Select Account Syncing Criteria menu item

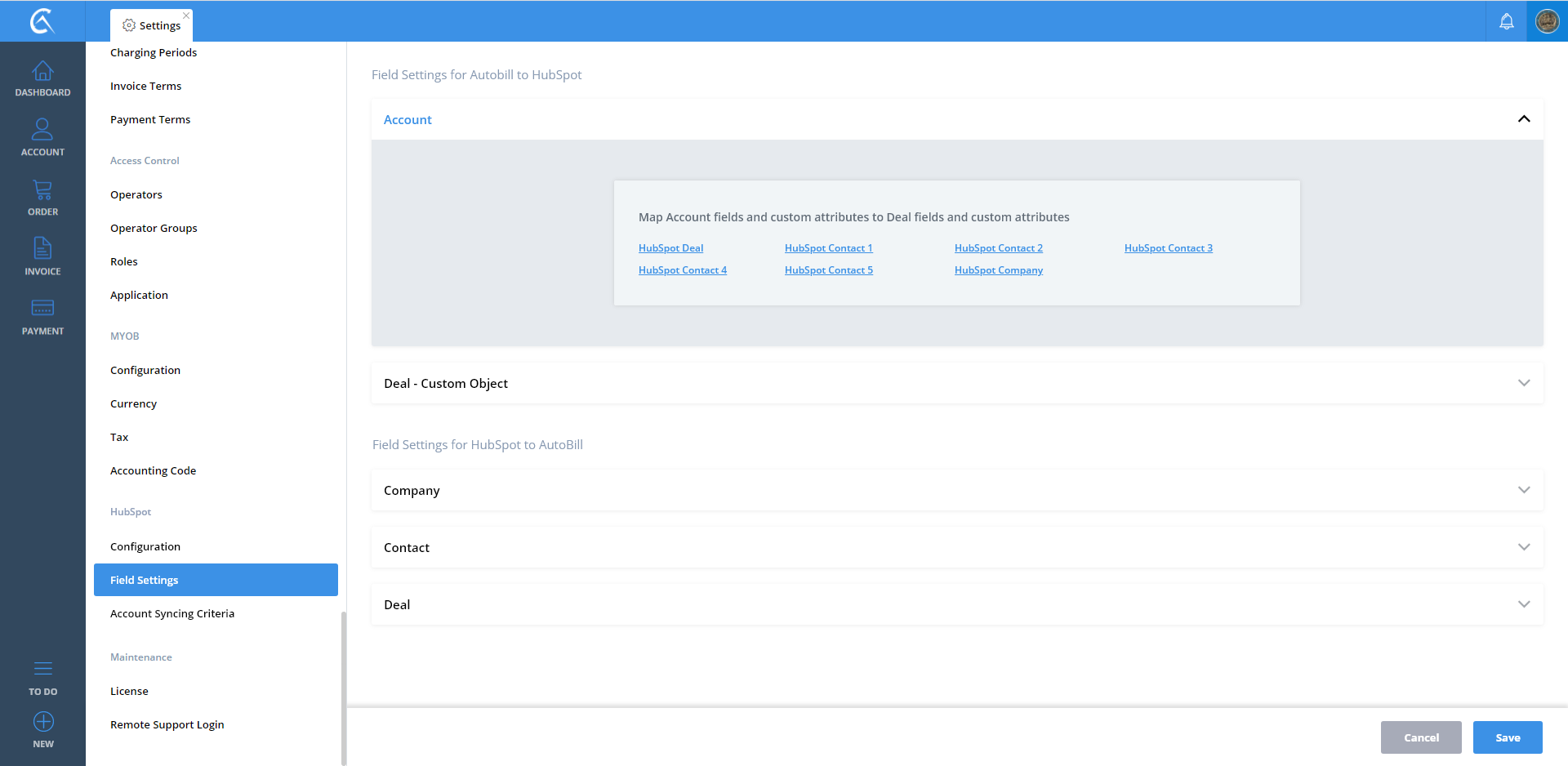pos(172,613)
